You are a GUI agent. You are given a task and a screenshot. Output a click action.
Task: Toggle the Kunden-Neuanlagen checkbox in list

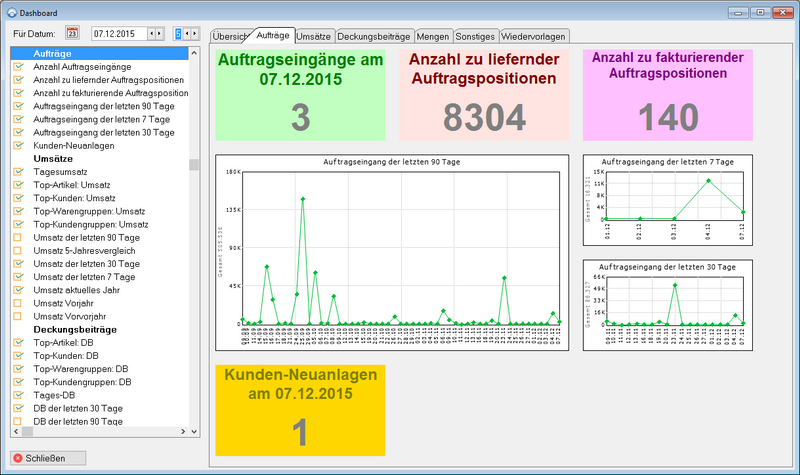(18, 145)
